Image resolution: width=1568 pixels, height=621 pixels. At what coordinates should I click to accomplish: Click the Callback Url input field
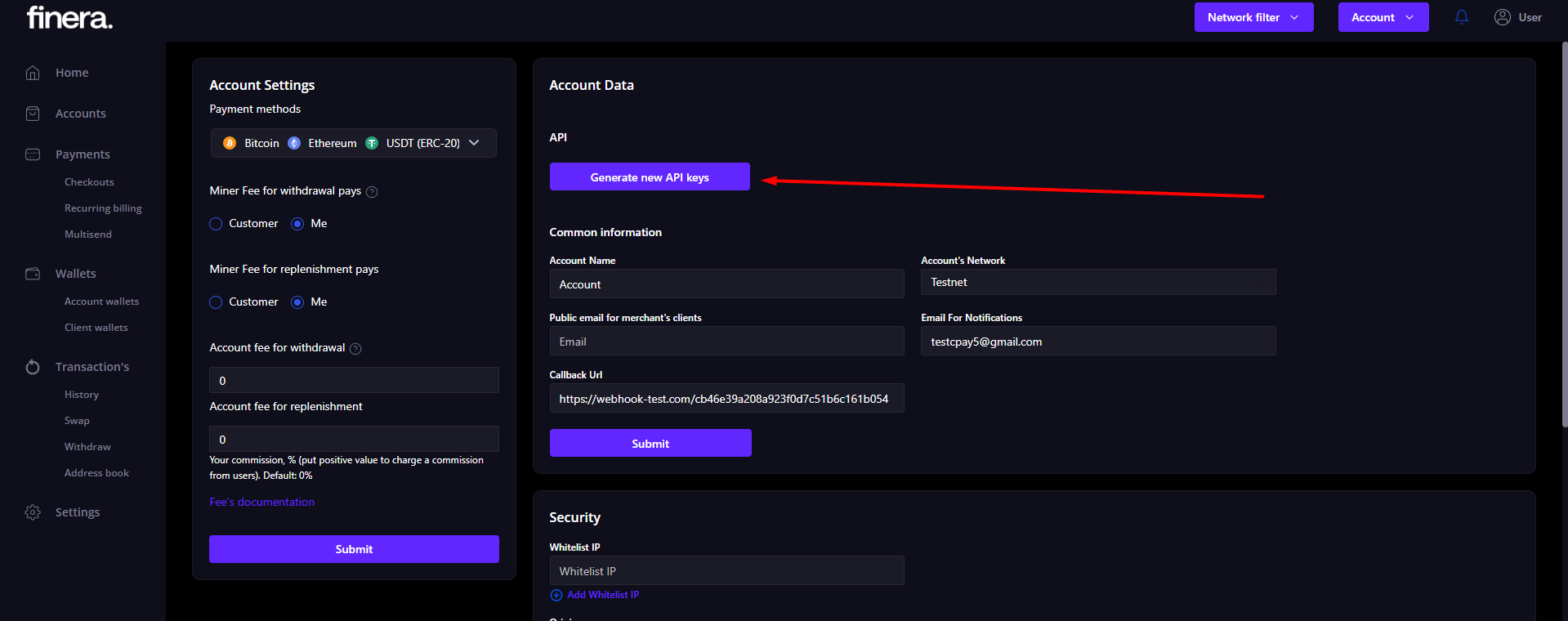click(726, 399)
